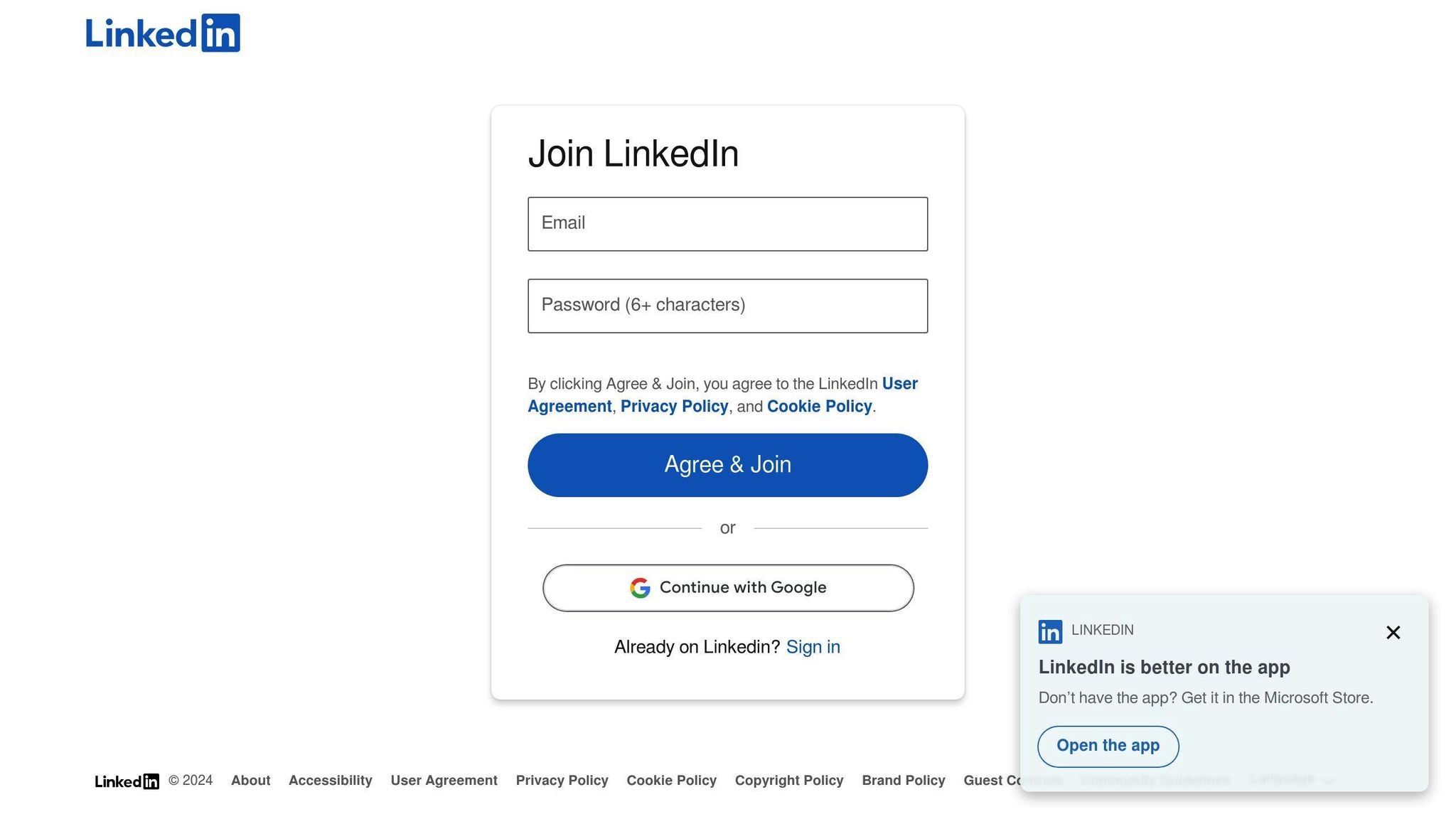Focus the Email input field
Screen dimensions: 1456x819
727,224
